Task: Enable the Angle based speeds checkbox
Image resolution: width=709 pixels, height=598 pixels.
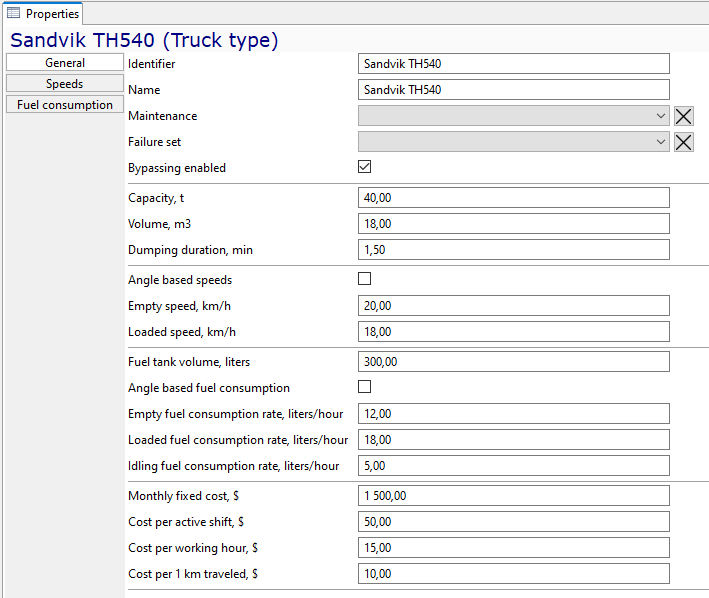Action: [364, 278]
